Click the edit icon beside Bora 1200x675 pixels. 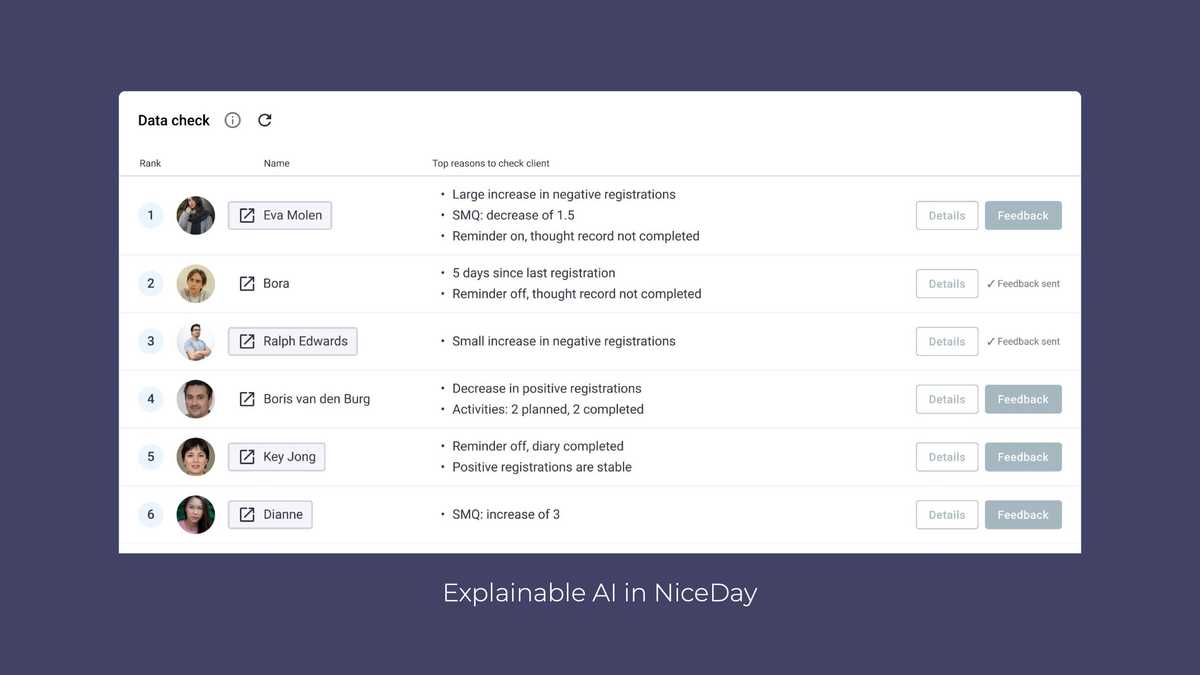246,283
